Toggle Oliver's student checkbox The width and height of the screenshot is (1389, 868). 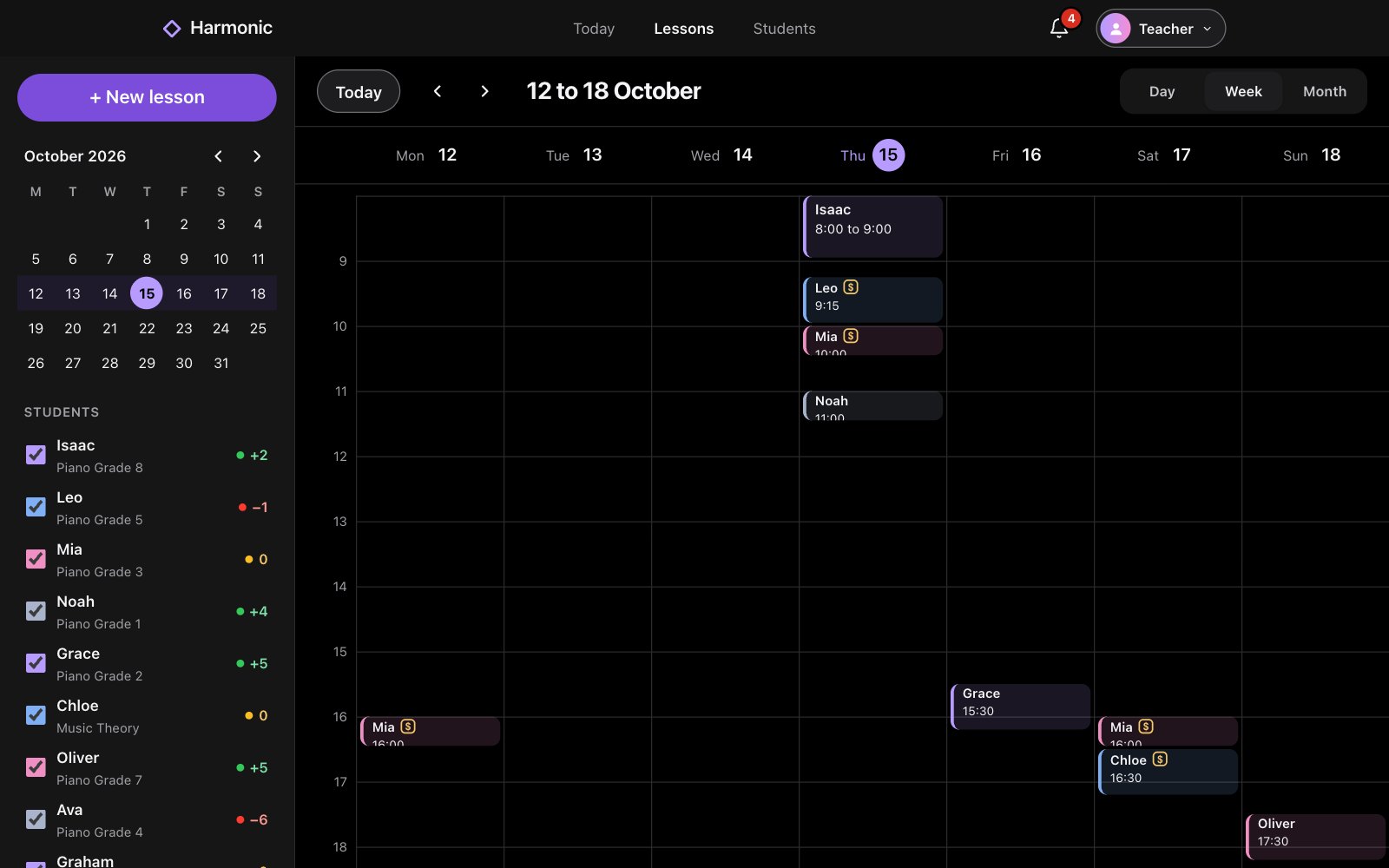[x=36, y=767]
